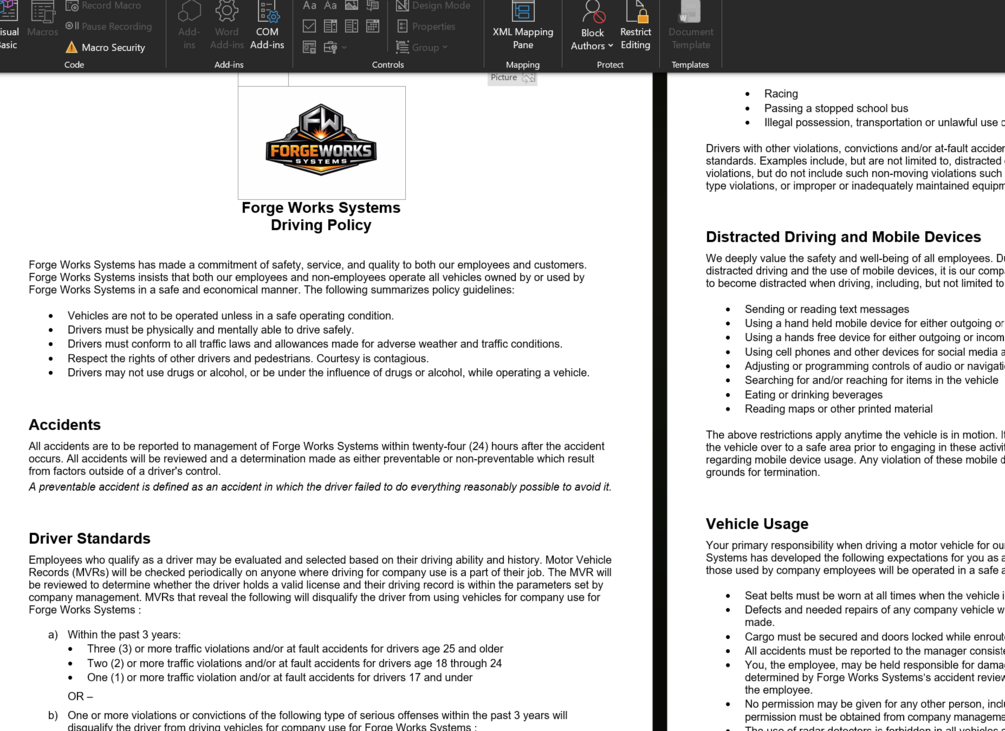1005x731 pixels.
Task: Click 'Cargo must be secured' bullet
Action: tap(875, 637)
